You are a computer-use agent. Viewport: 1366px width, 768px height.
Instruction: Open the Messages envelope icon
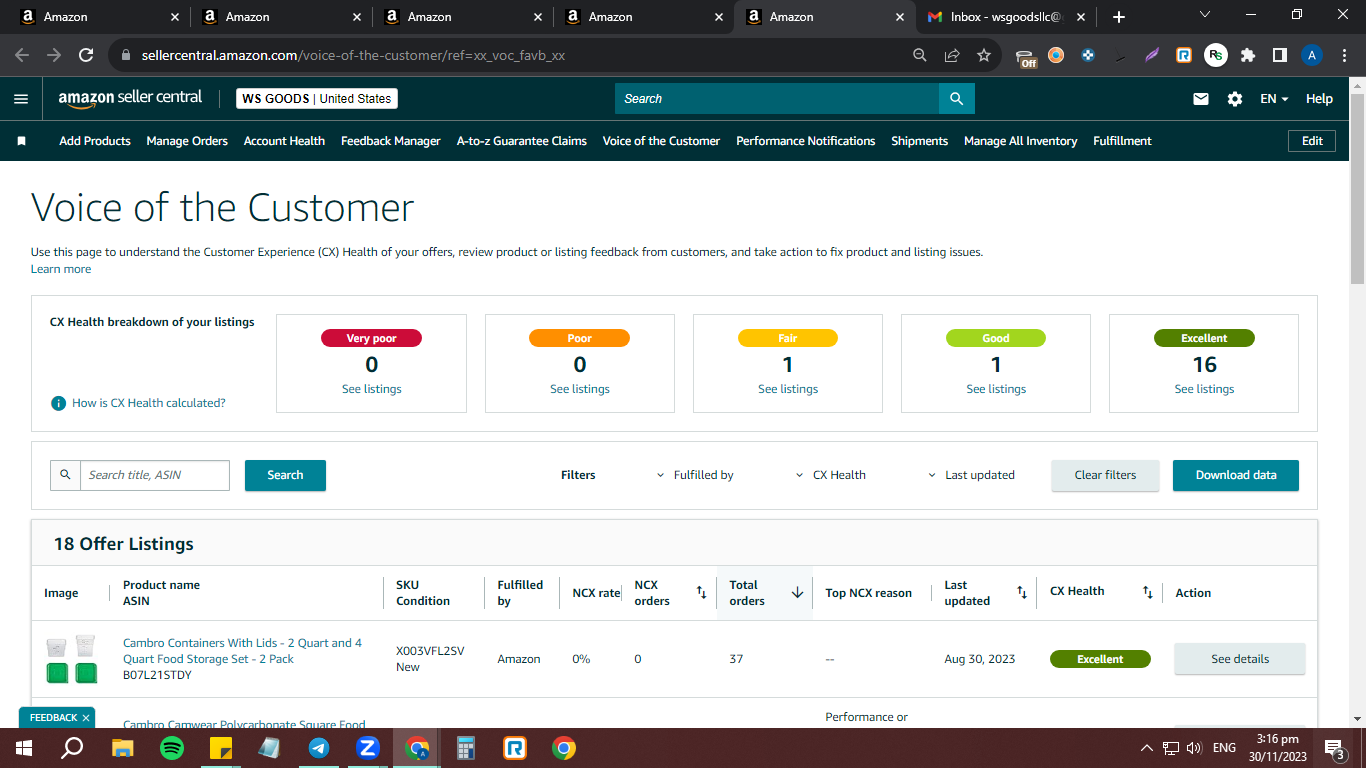pos(1201,98)
